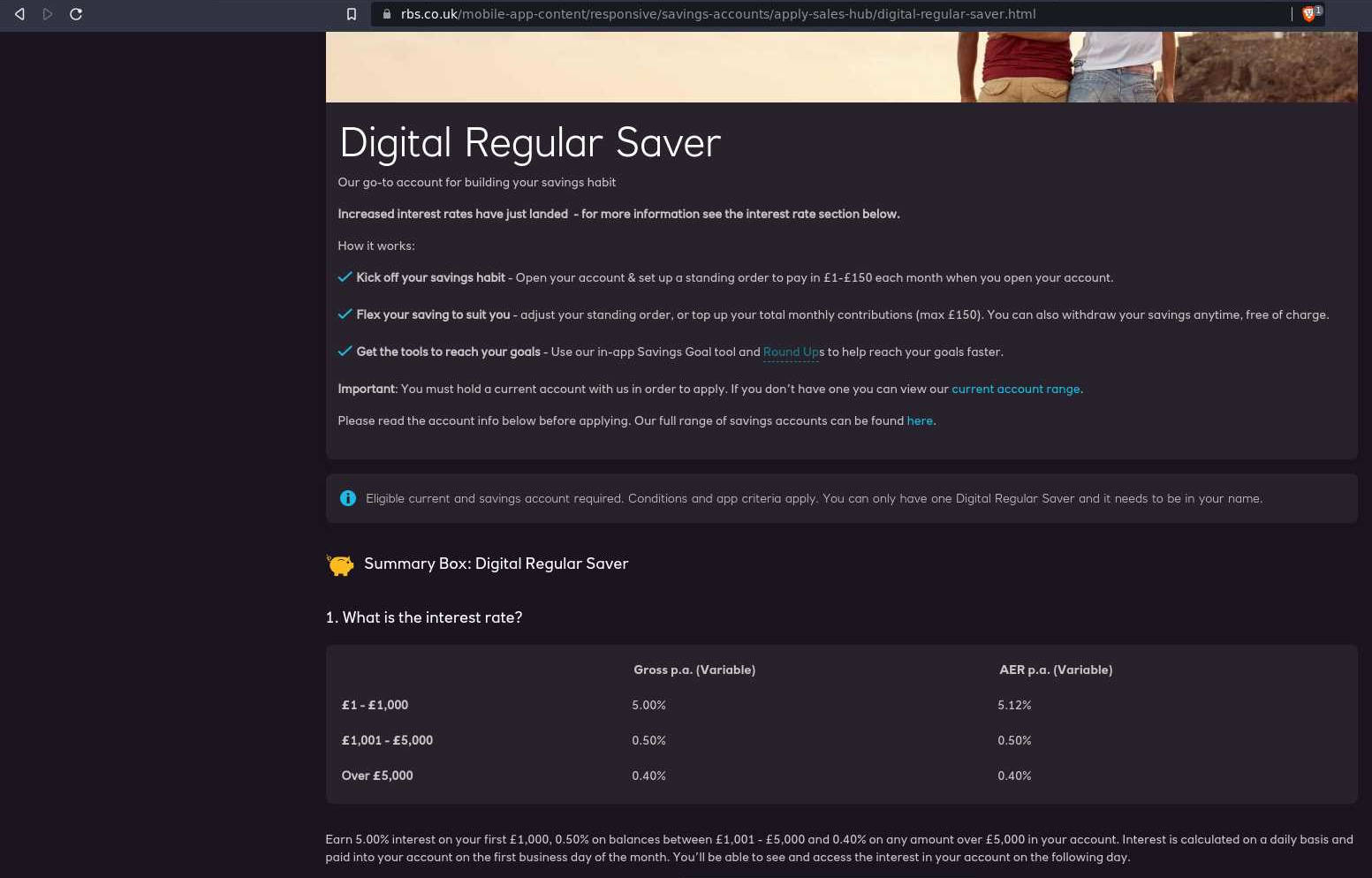Click 'Flex your saving to suit you' text

pyautogui.click(x=433, y=314)
